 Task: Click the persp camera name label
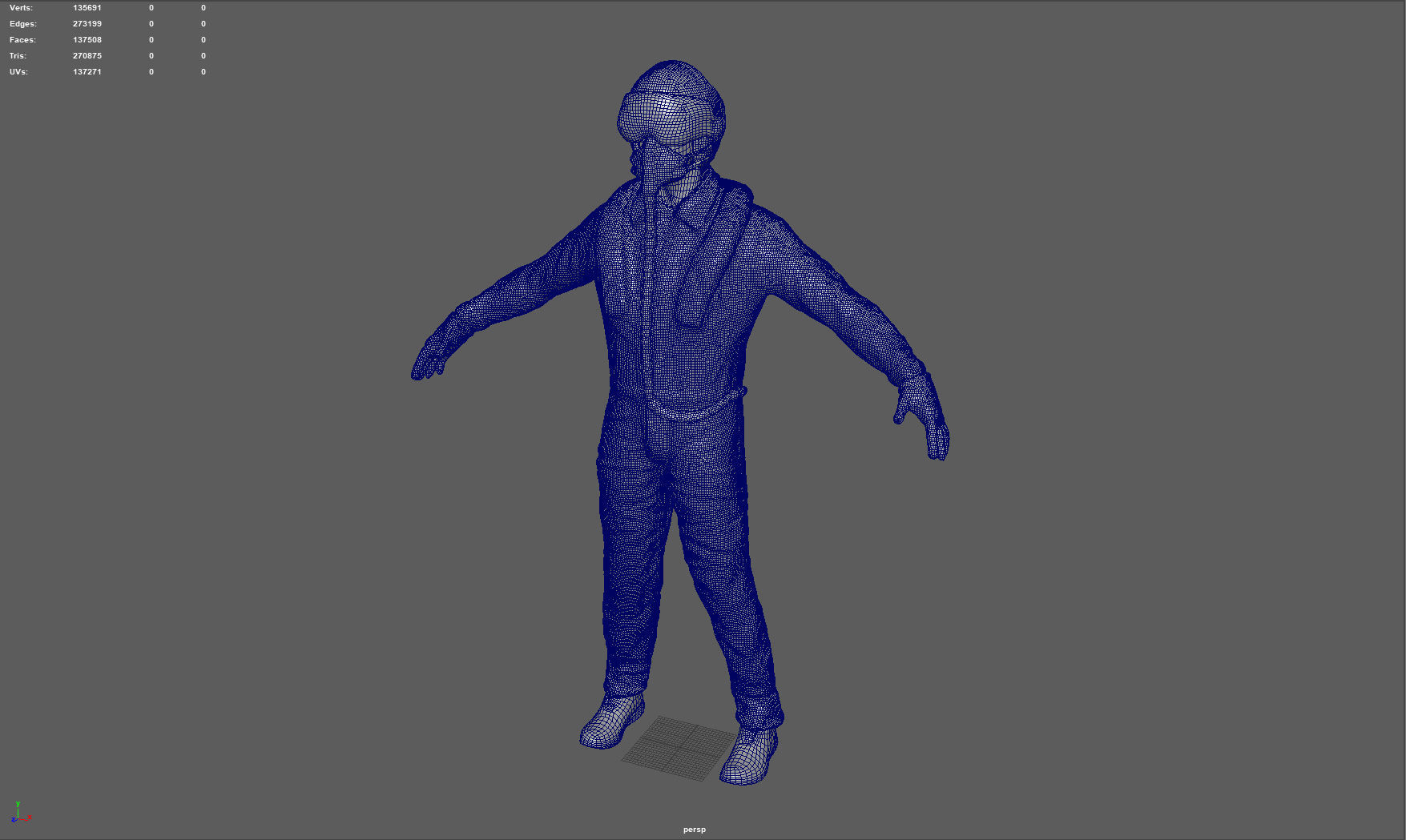695,830
